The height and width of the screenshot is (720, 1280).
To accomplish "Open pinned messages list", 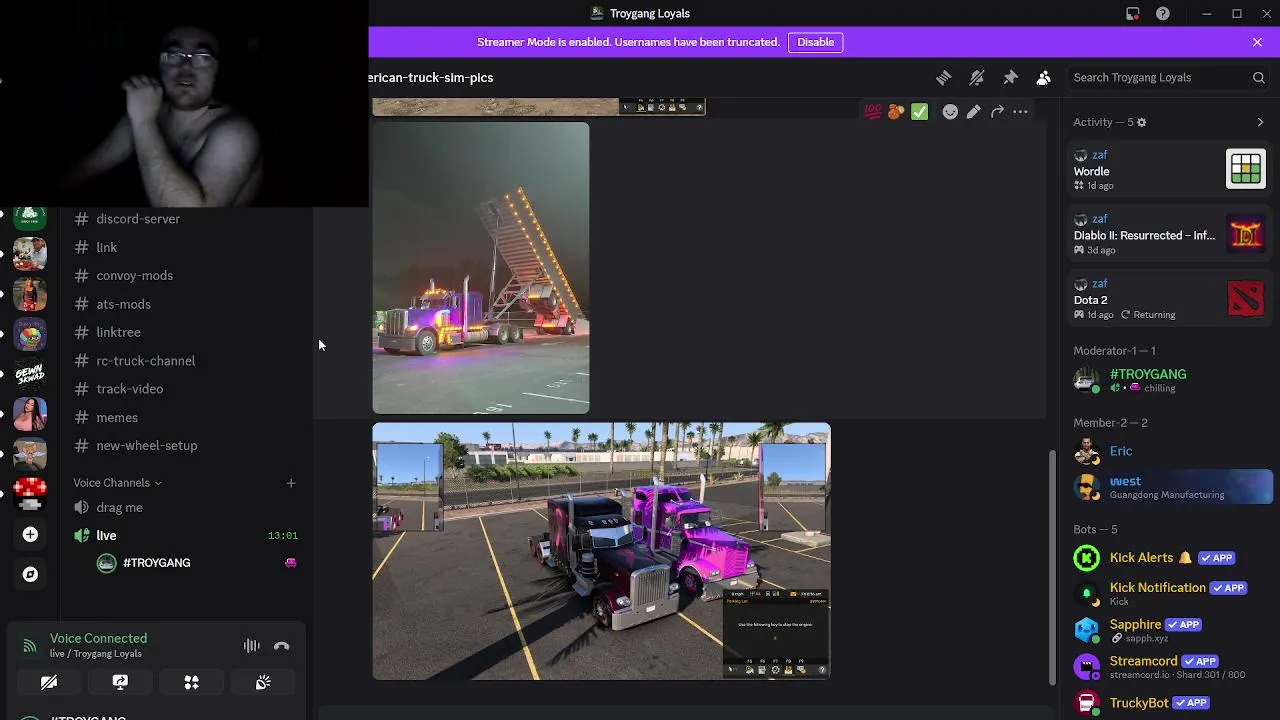I will [1010, 78].
